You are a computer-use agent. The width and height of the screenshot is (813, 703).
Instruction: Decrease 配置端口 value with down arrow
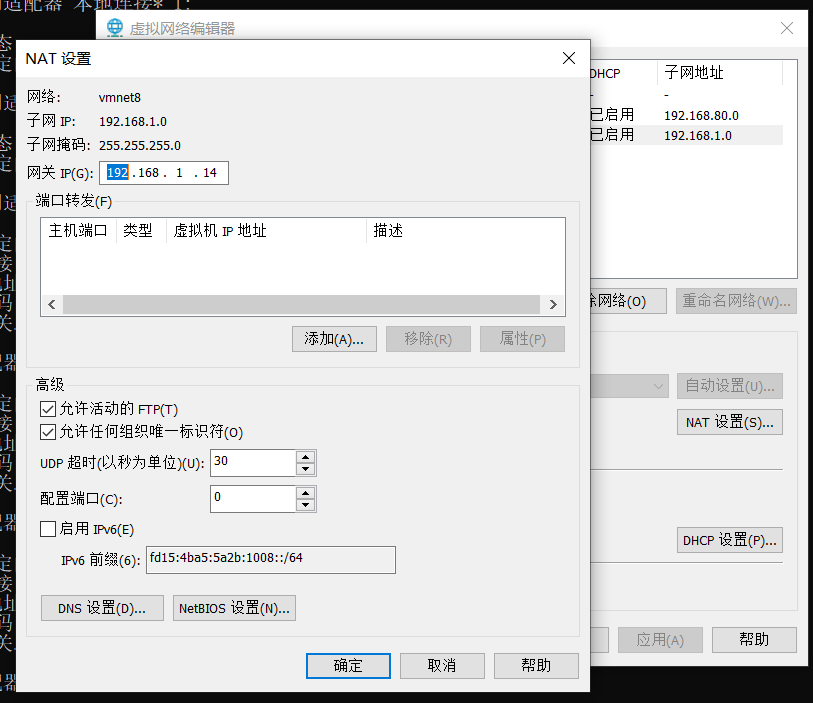tap(305, 505)
